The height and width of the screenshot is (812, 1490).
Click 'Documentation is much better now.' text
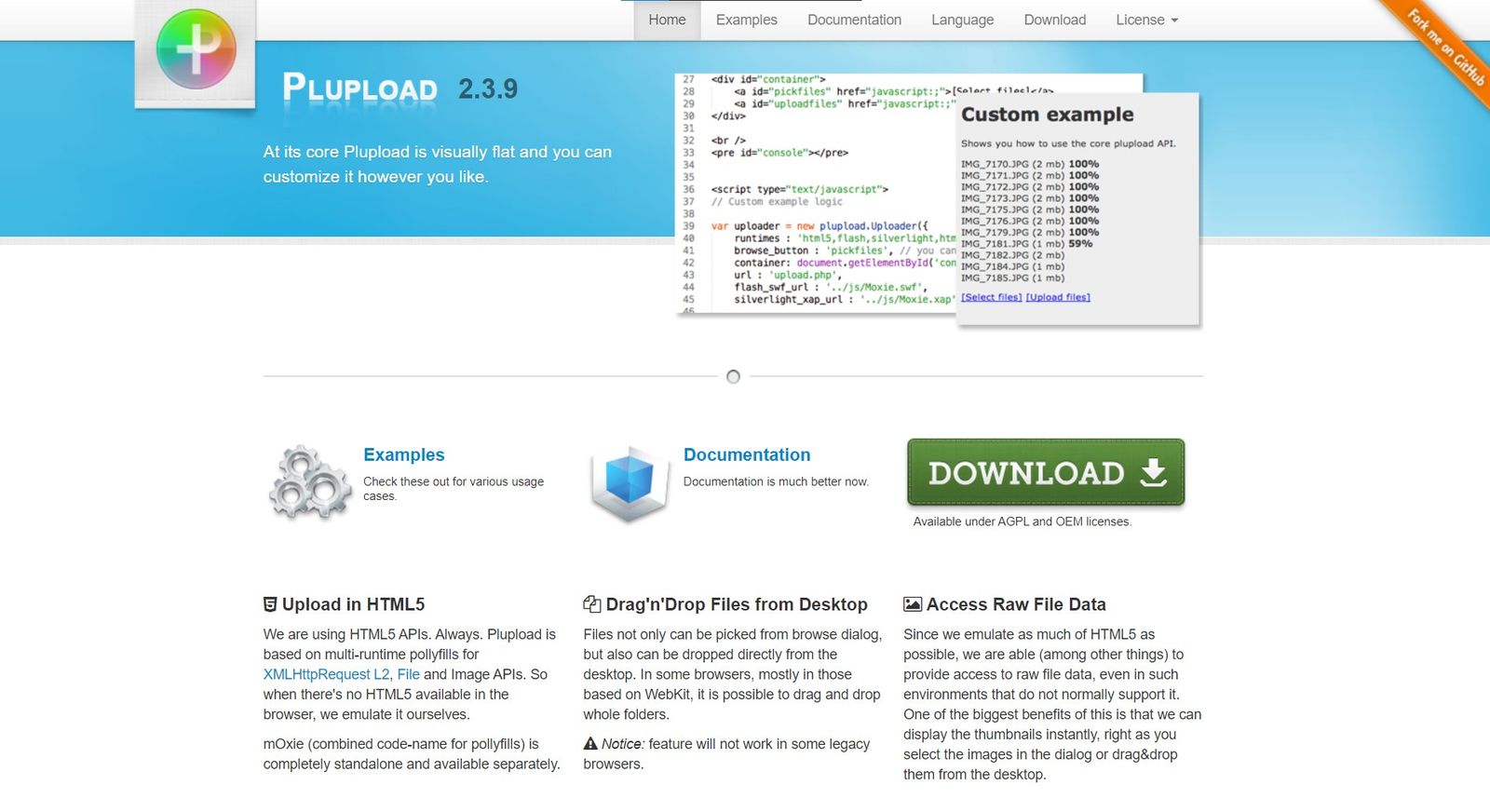(776, 481)
